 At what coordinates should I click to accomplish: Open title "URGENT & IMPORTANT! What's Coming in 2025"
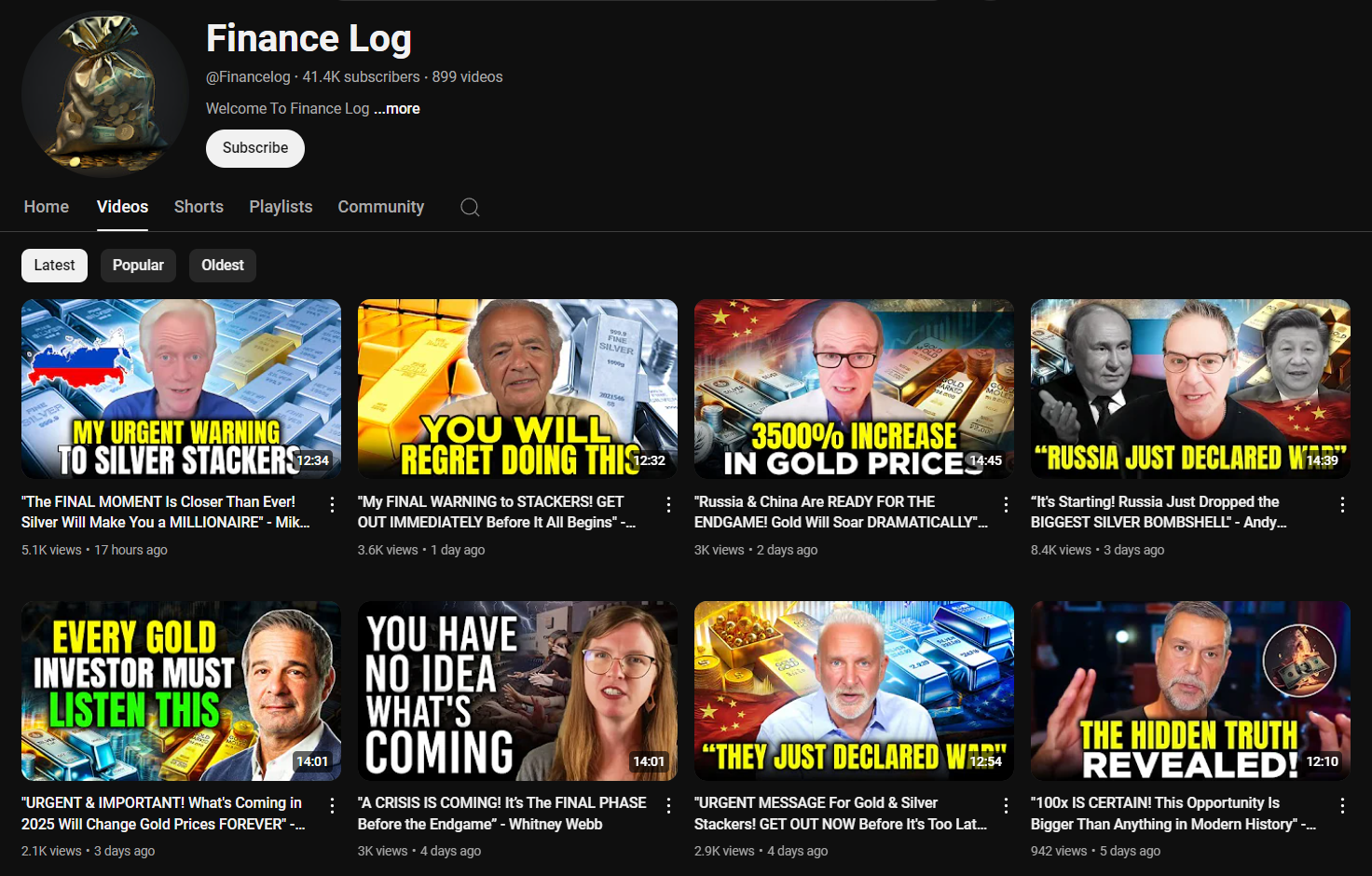point(163,814)
